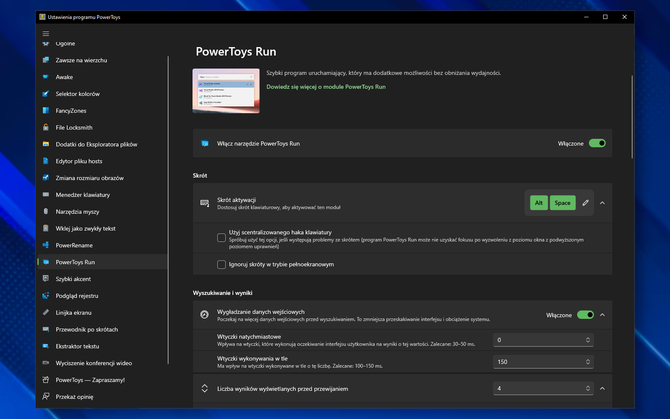
Task: Click the Wyszukiwanie i wyniki section heading
Action: pyautogui.click(x=223, y=293)
